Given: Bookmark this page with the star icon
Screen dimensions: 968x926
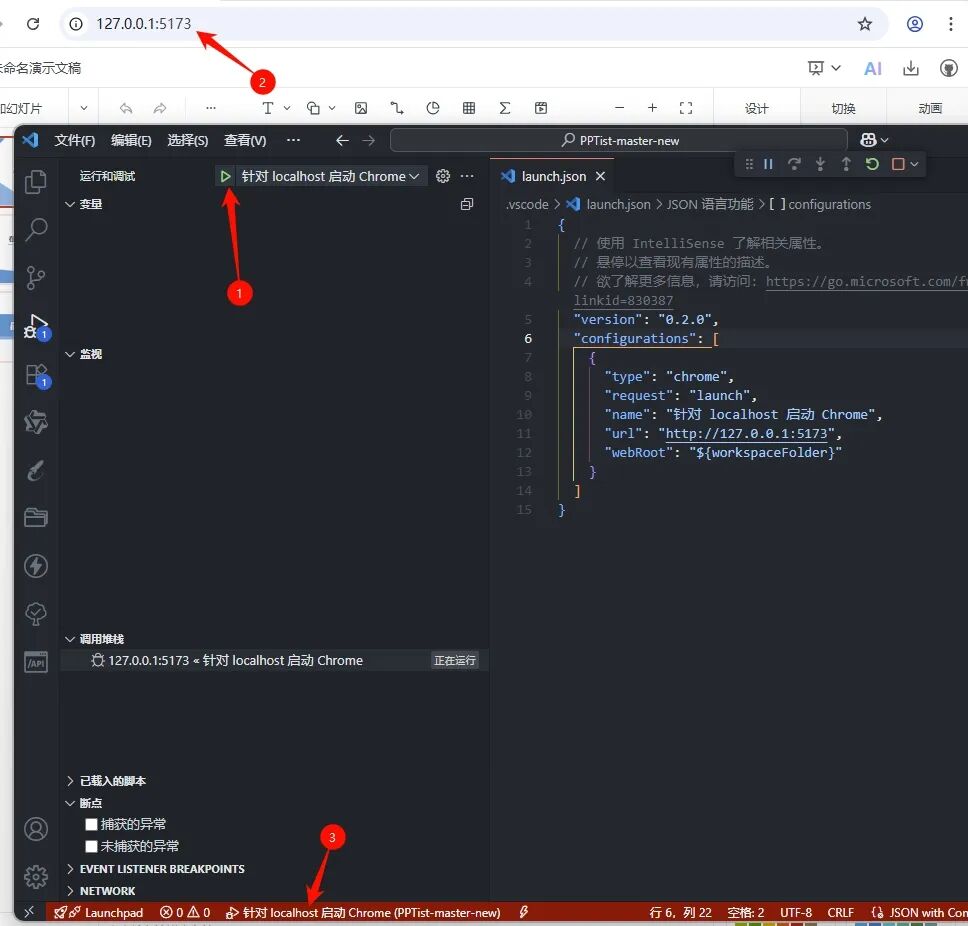Looking at the screenshot, I should [x=864, y=23].
